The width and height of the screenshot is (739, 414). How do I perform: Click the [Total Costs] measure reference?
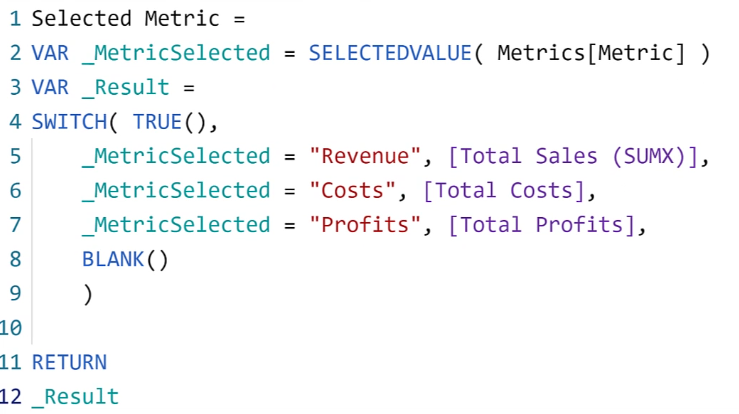(x=504, y=190)
